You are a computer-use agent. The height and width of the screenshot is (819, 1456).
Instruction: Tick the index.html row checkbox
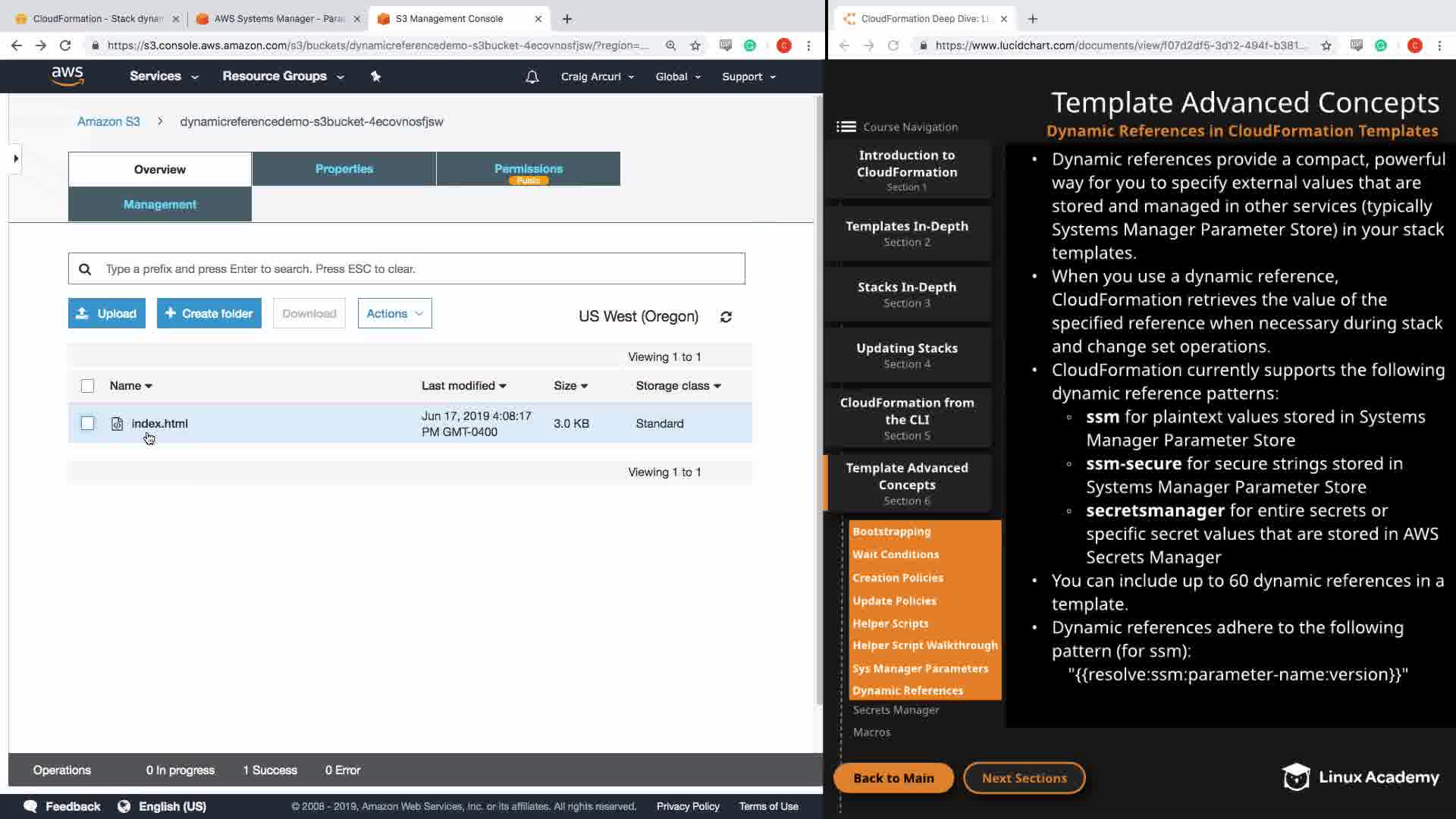(x=88, y=423)
